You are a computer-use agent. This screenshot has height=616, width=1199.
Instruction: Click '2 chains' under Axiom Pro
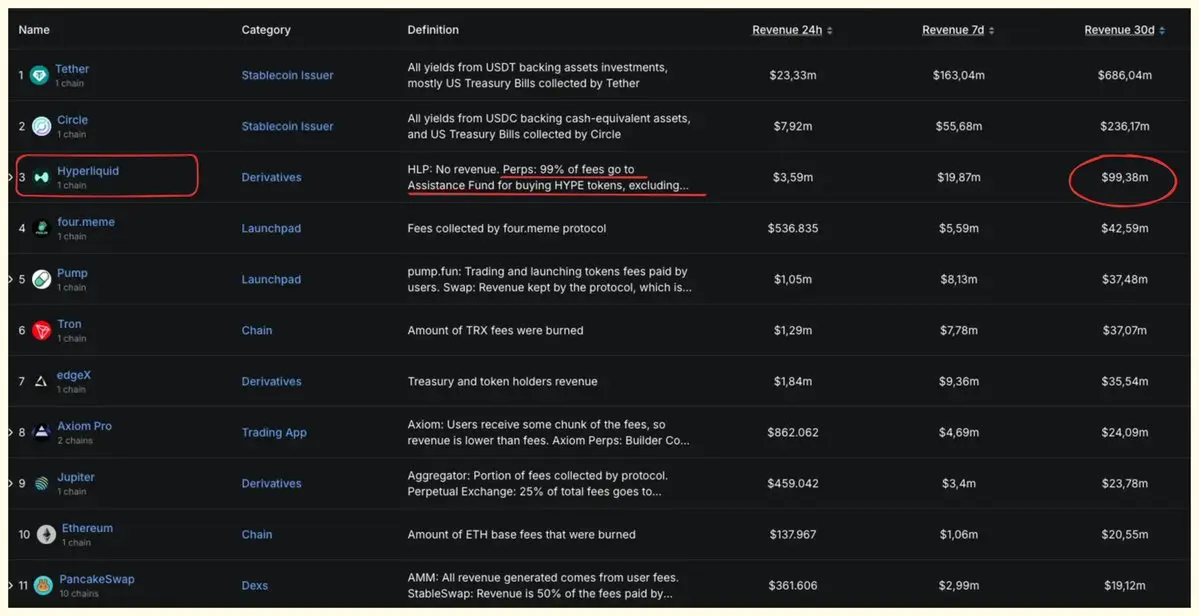coord(75,441)
